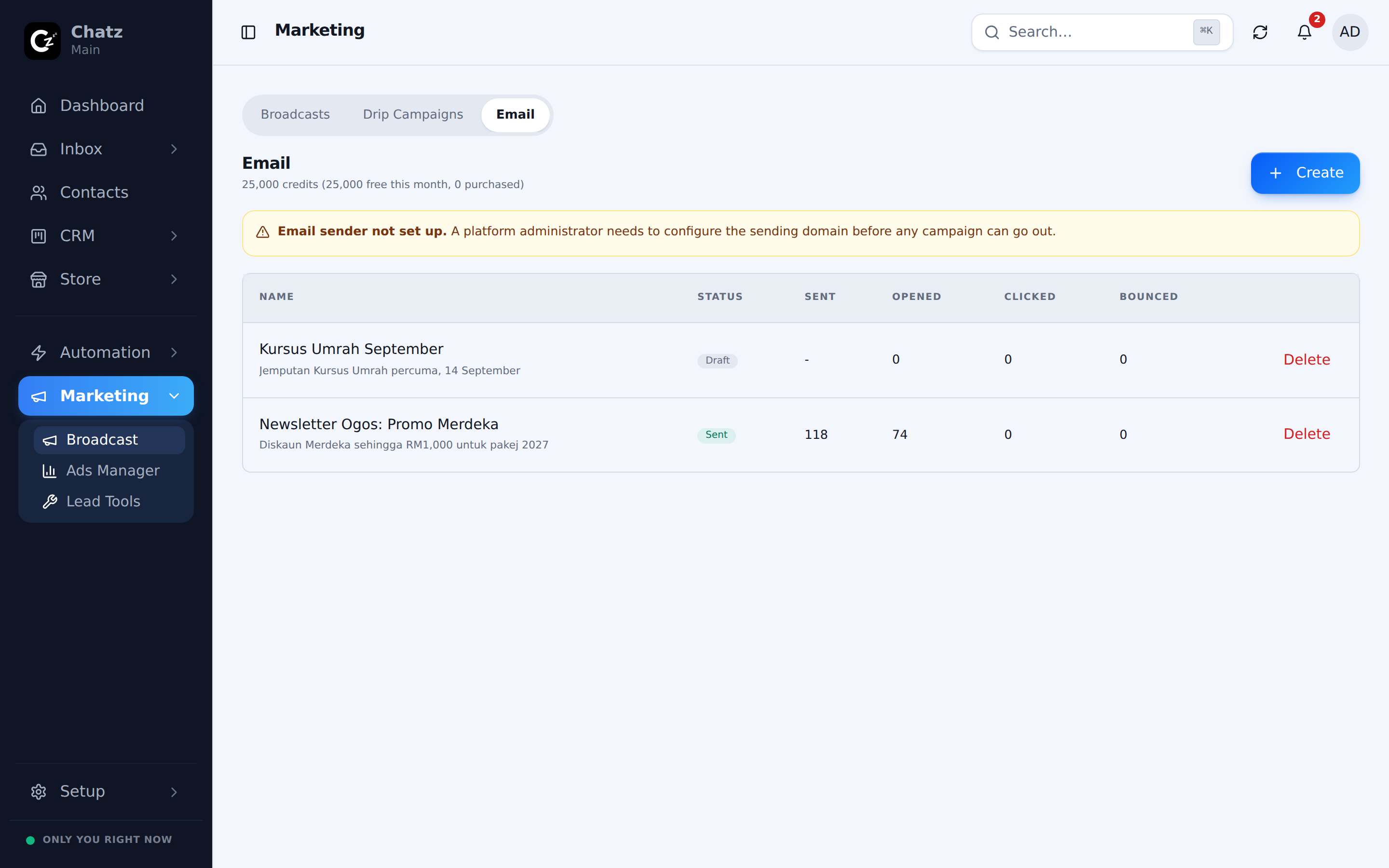Open Ads Manager in the sidebar
The width and height of the screenshot is (1389, 868).
[x=109, y=471]
